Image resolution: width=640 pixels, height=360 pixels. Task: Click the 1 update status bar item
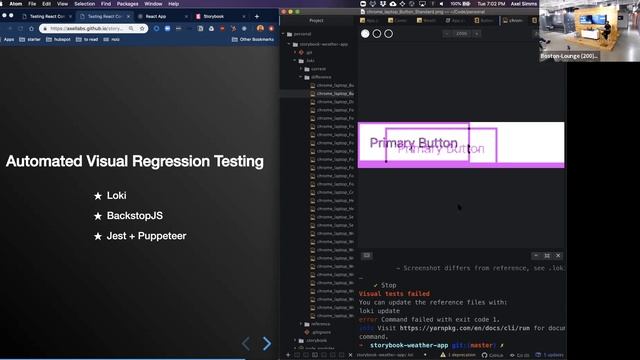click(x=549, y=355)
